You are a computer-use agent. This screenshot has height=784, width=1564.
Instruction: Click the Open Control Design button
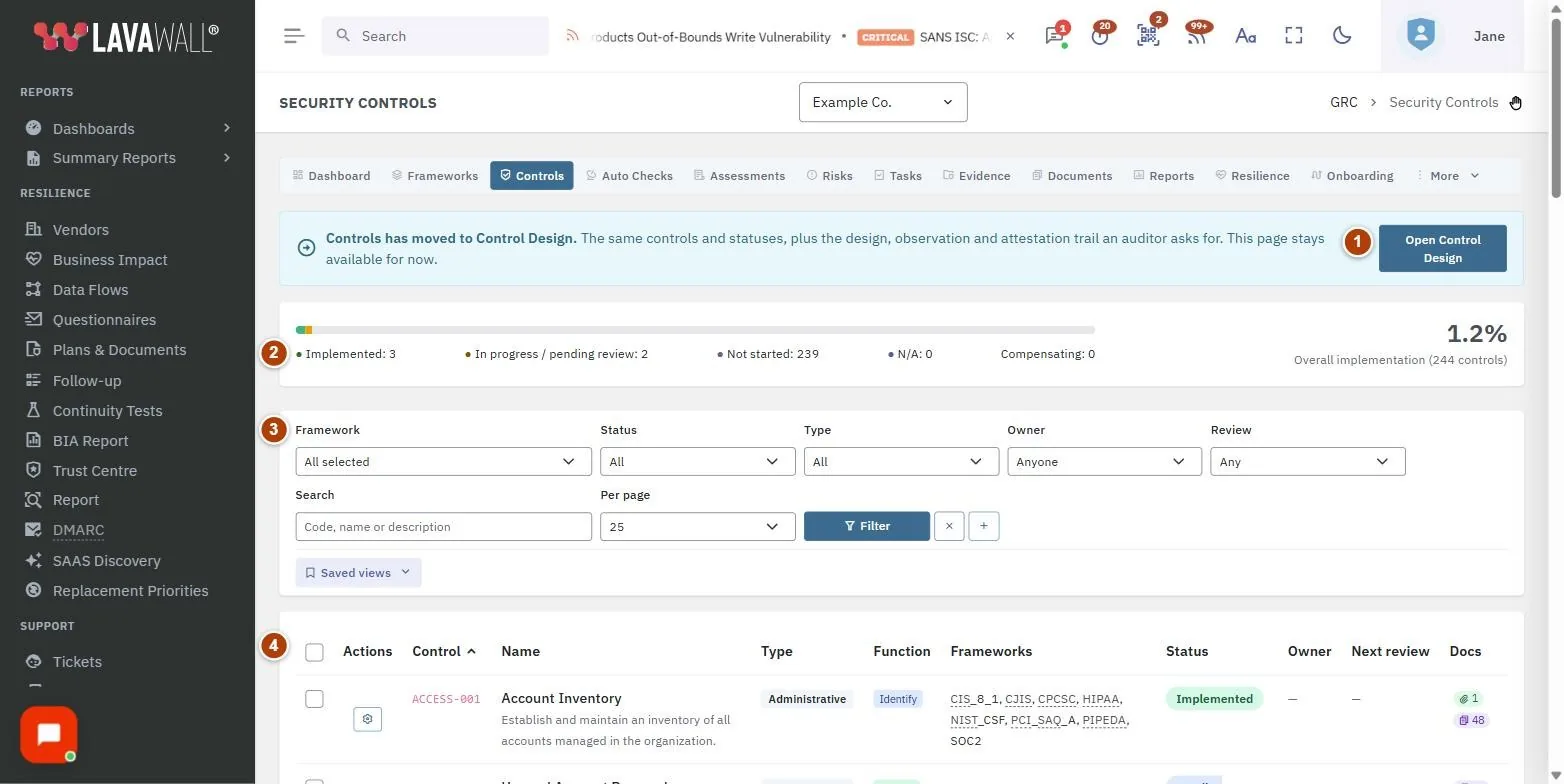[1442, 249]
